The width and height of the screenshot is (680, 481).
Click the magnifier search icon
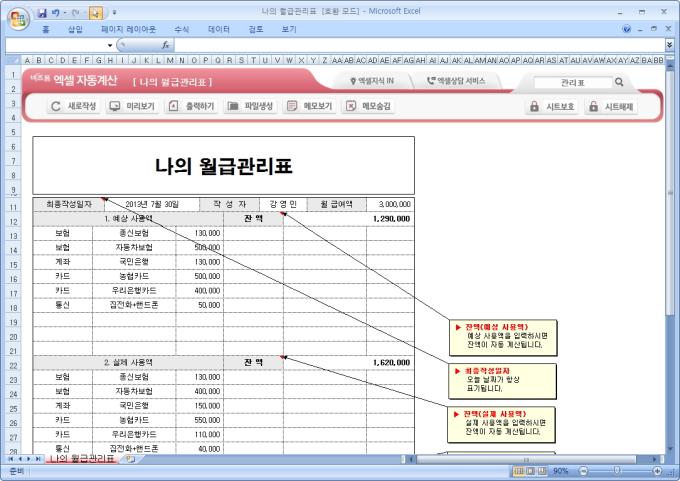click(619, 82)
